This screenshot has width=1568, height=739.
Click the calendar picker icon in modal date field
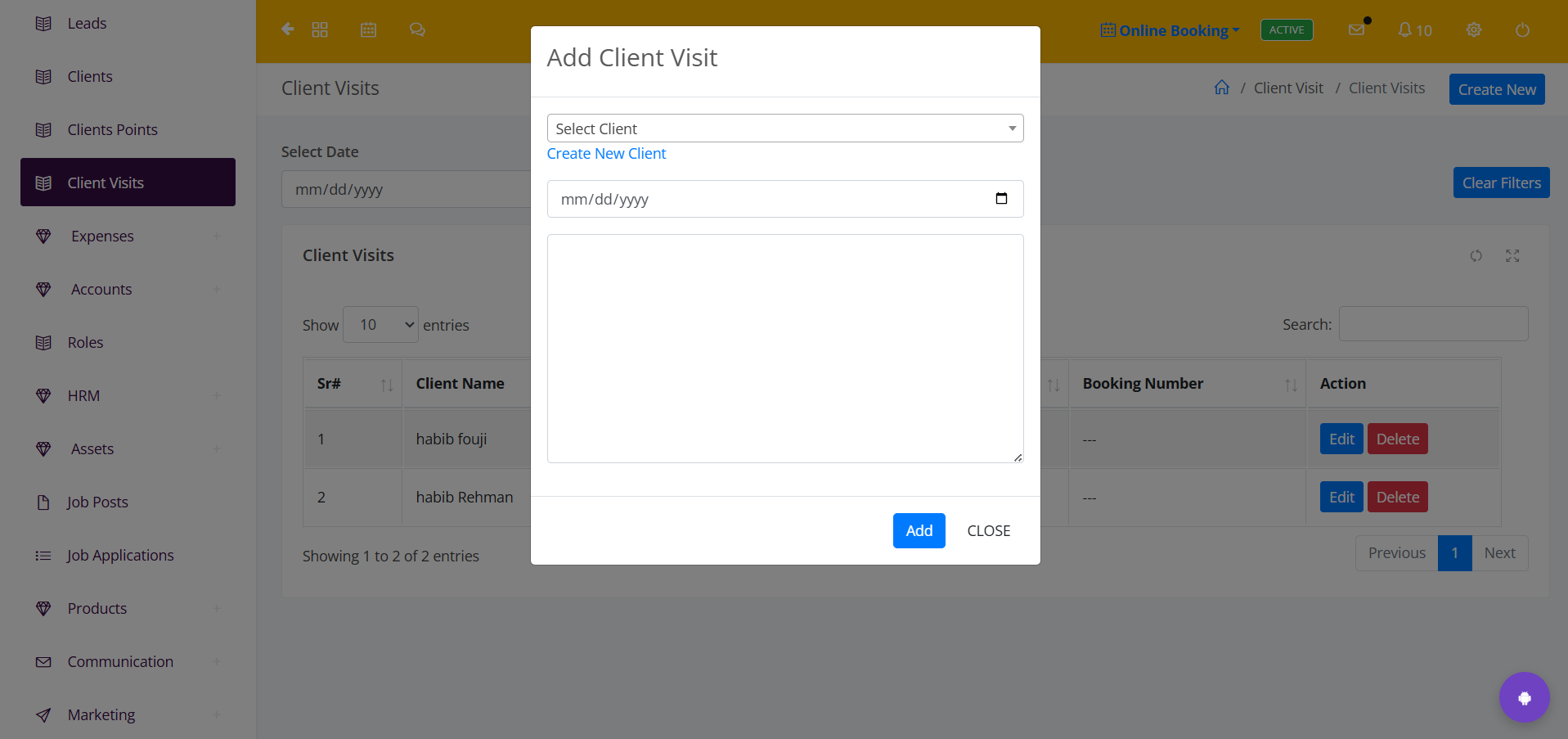(x=1001, y=199)
